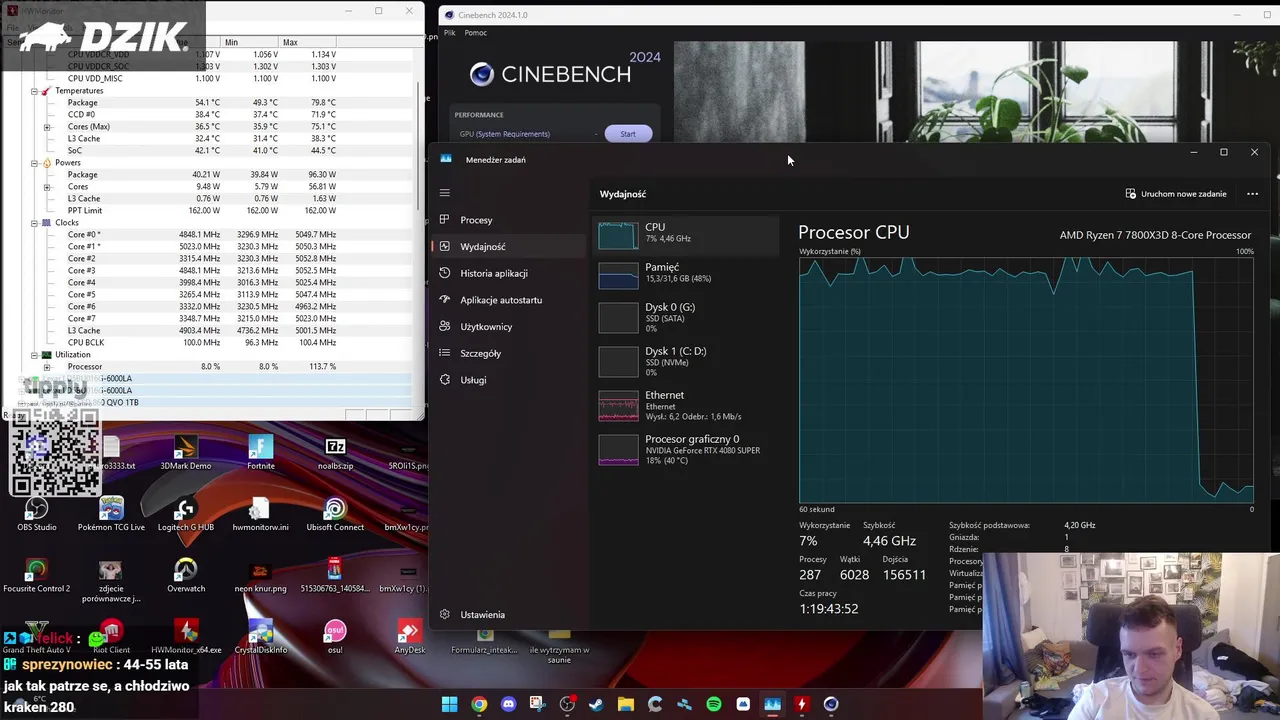Open the Task Manager hamburger navigation menu
The height and width of the screenshot is (720, 1280).
[x=445, y=193]
